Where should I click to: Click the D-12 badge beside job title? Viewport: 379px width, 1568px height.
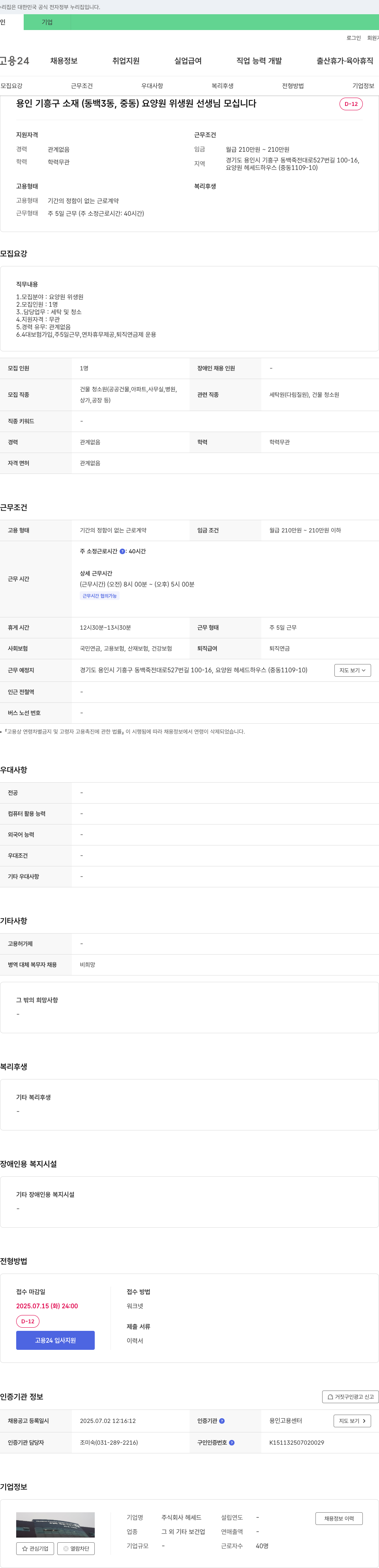pos(351,104)
